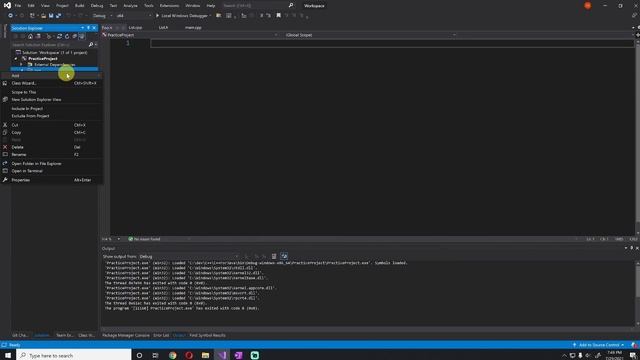
Task: Click Rename in the context menu
Action: 51,155
